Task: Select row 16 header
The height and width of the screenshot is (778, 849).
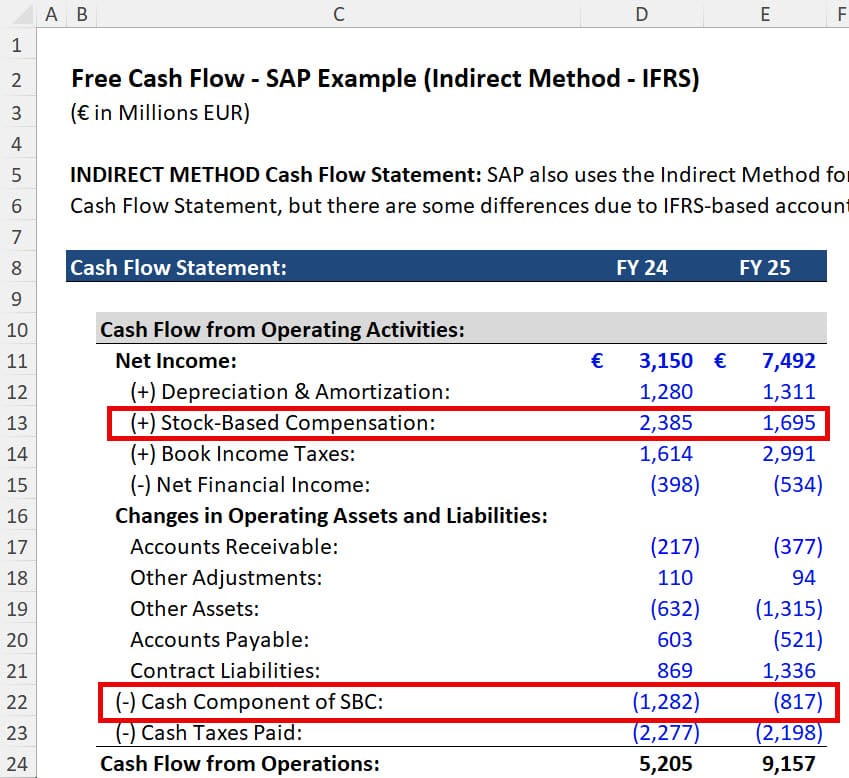Action: tap(18, 516)
